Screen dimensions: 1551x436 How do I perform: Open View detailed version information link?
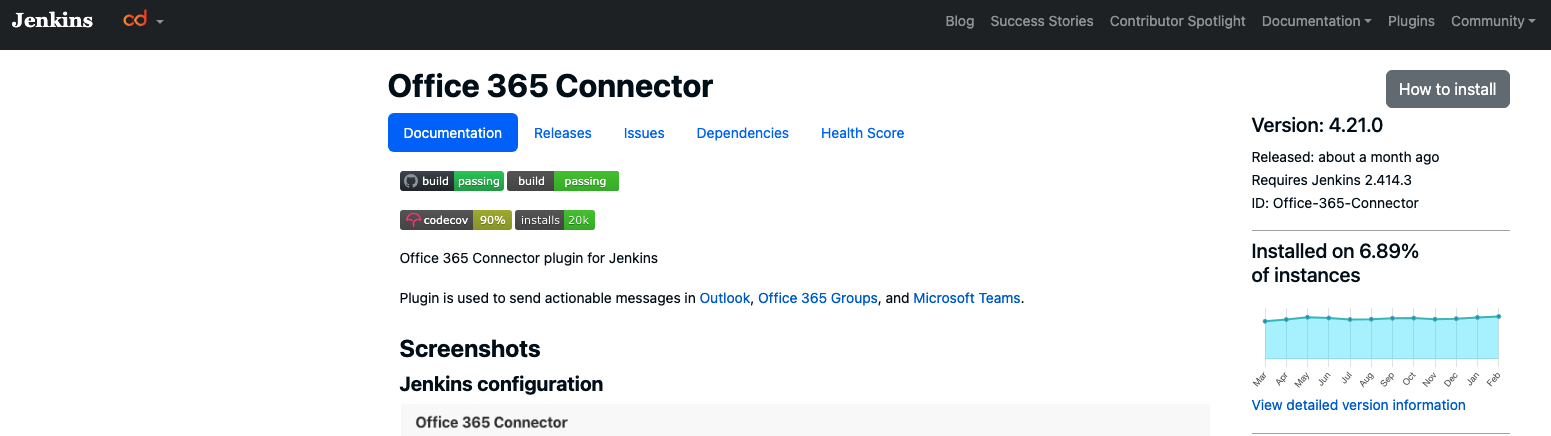(1358, 405)
